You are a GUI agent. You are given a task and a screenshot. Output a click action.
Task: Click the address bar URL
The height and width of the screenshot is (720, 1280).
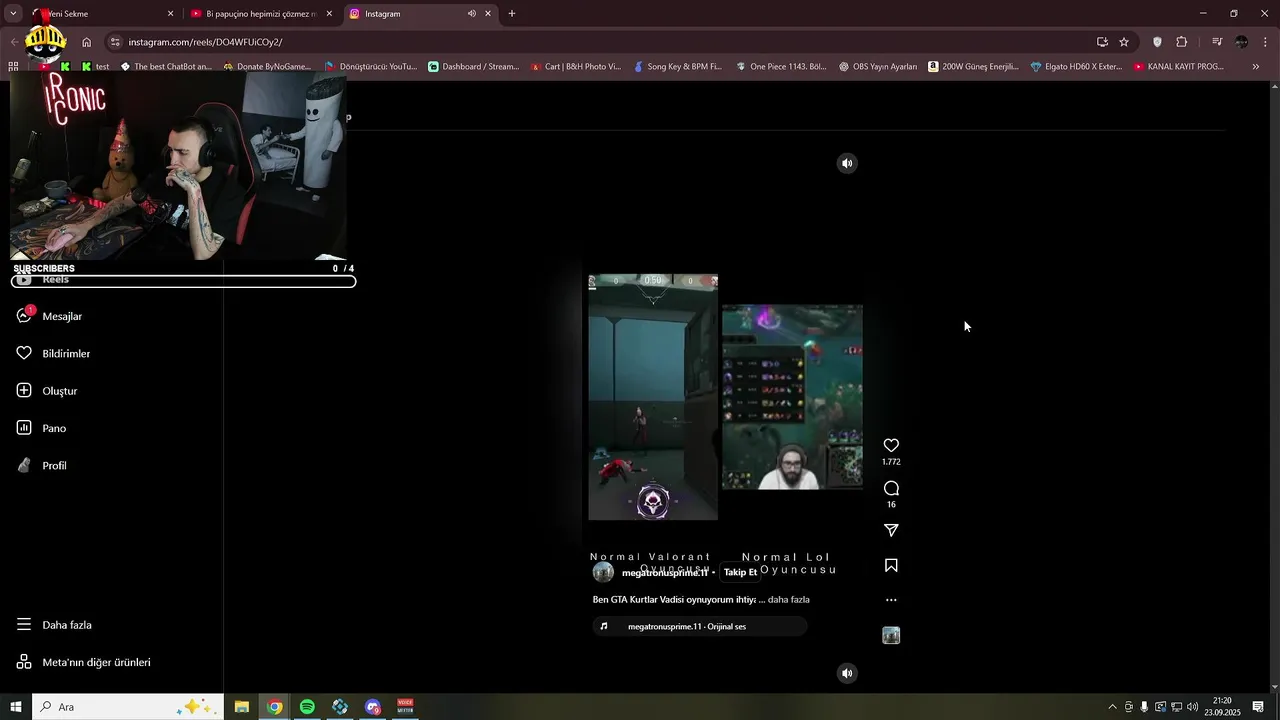(205, 42)
